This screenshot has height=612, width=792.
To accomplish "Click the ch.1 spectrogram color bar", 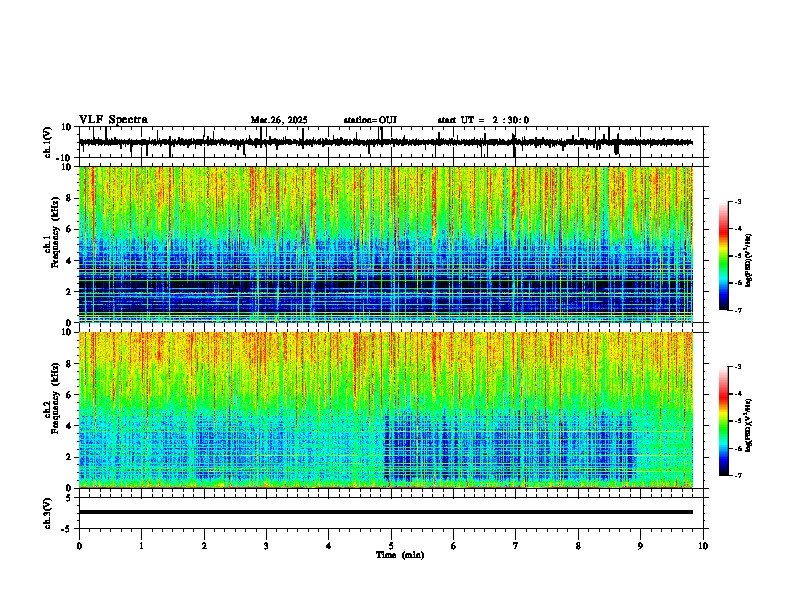I will point(724,256).
